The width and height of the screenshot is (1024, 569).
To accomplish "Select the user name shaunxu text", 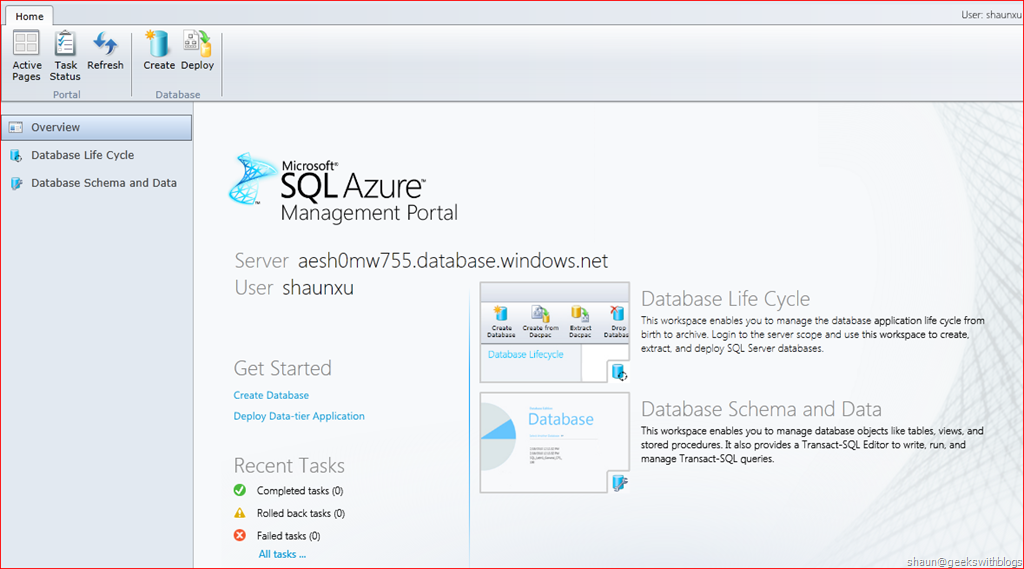I will click(318, 288).
